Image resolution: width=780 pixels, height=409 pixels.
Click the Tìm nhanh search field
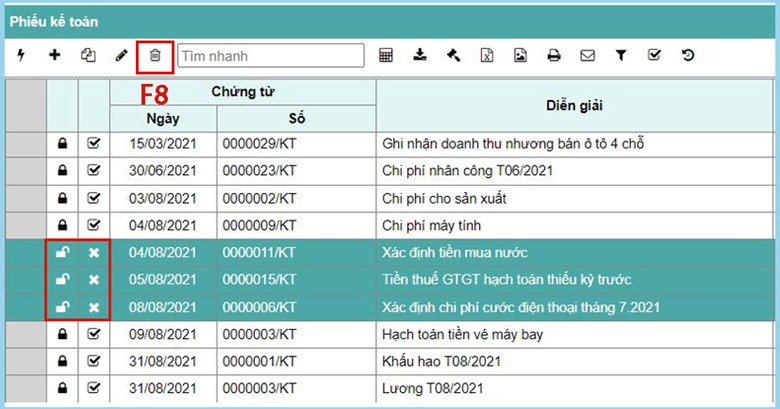(x=271, y=56)
